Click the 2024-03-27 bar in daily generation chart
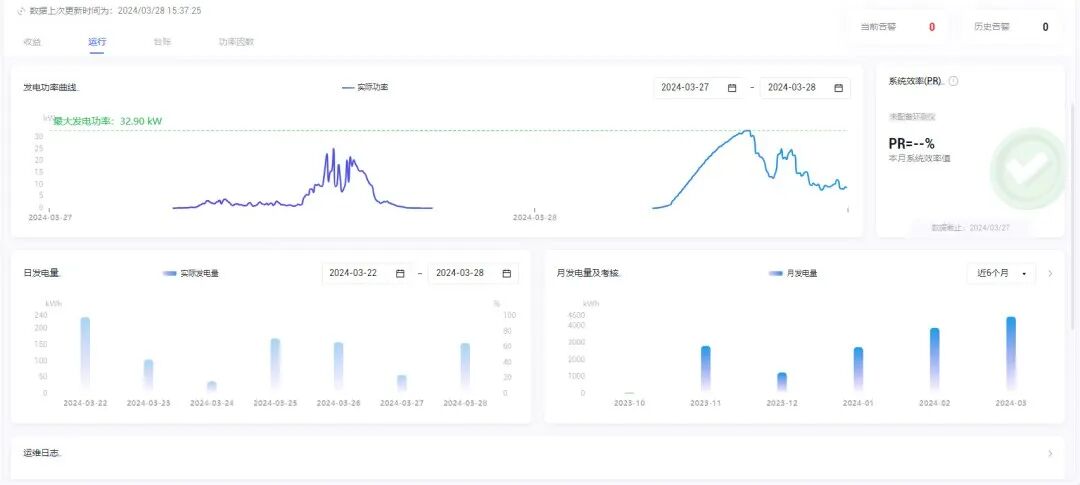 [x=402, y=383]
